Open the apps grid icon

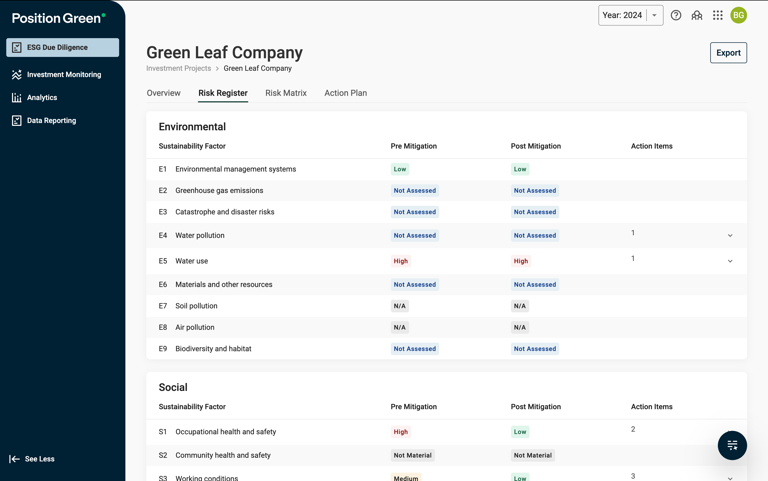pos(718,15)
